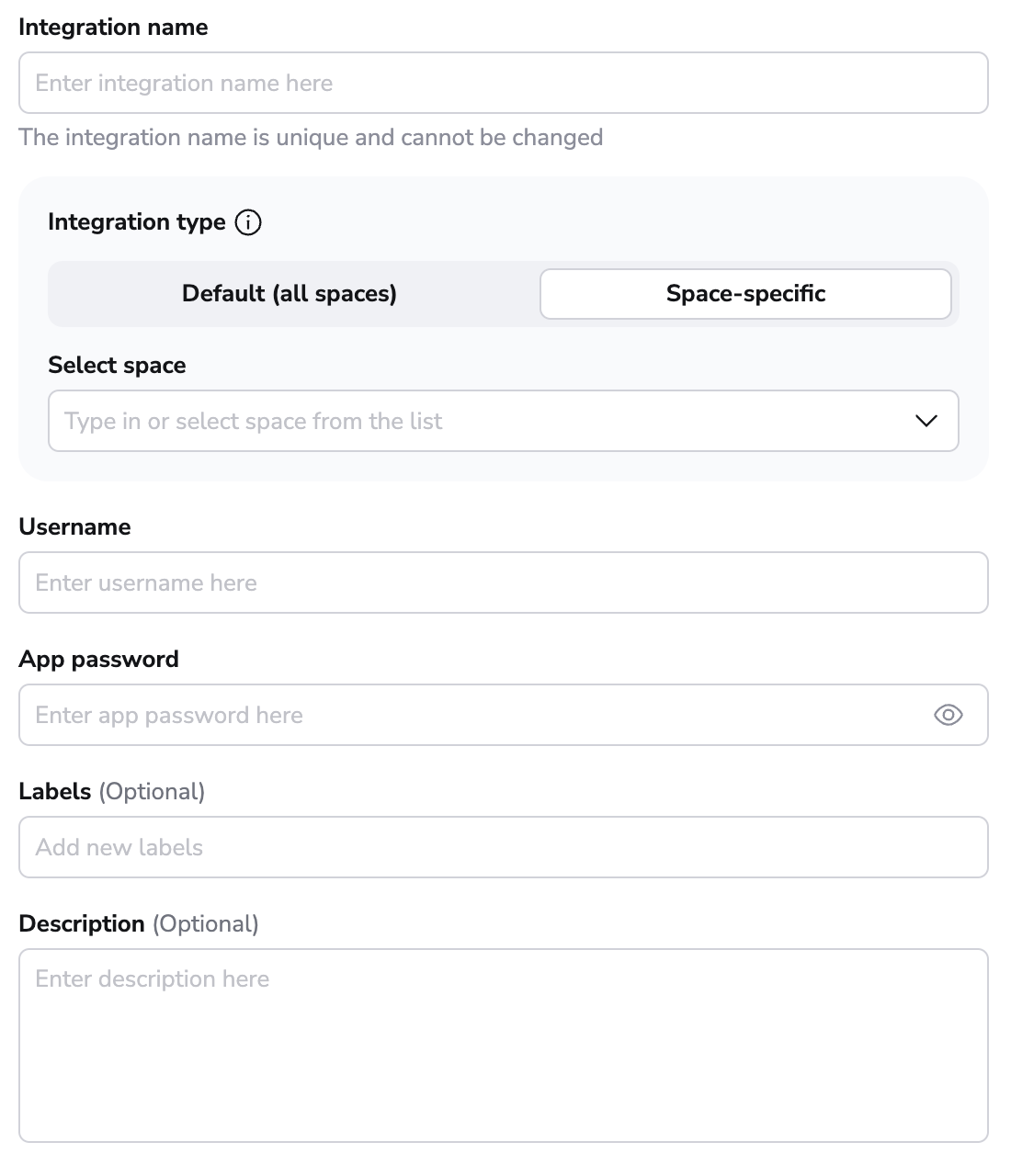Expand the Select space chevron arrow
The width and height of the screenshot is (1011, 1176).
[x=926, y=421]
